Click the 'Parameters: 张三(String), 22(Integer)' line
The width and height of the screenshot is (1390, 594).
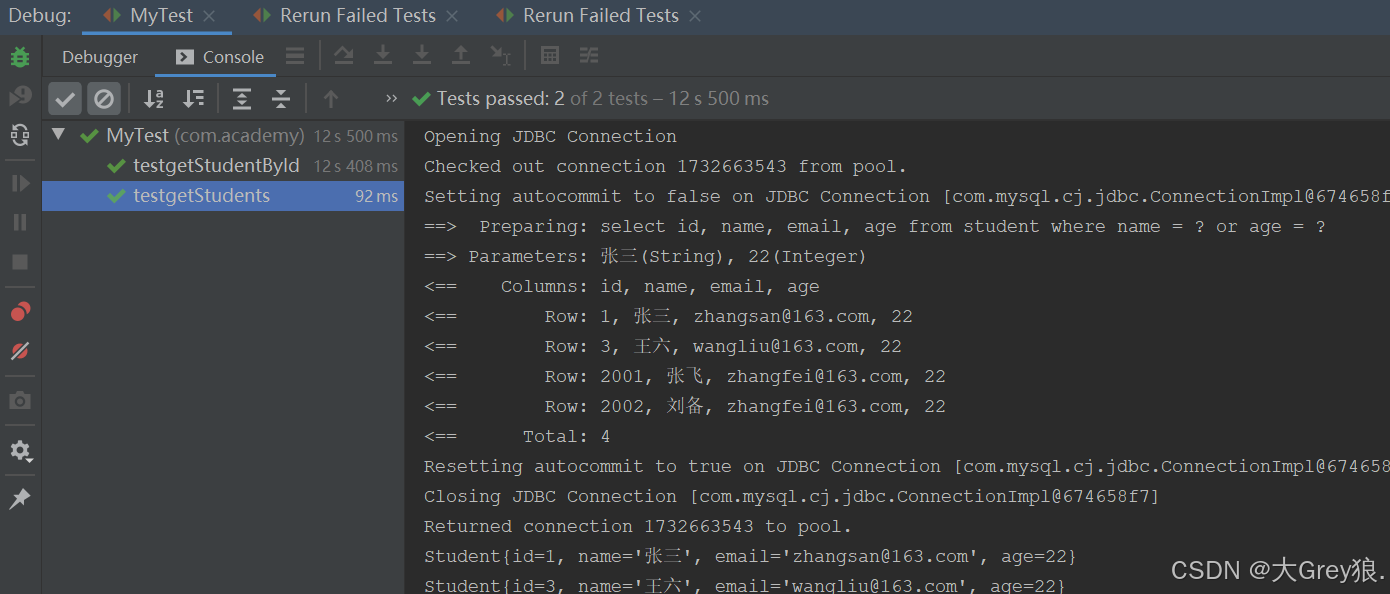point(645,257)
